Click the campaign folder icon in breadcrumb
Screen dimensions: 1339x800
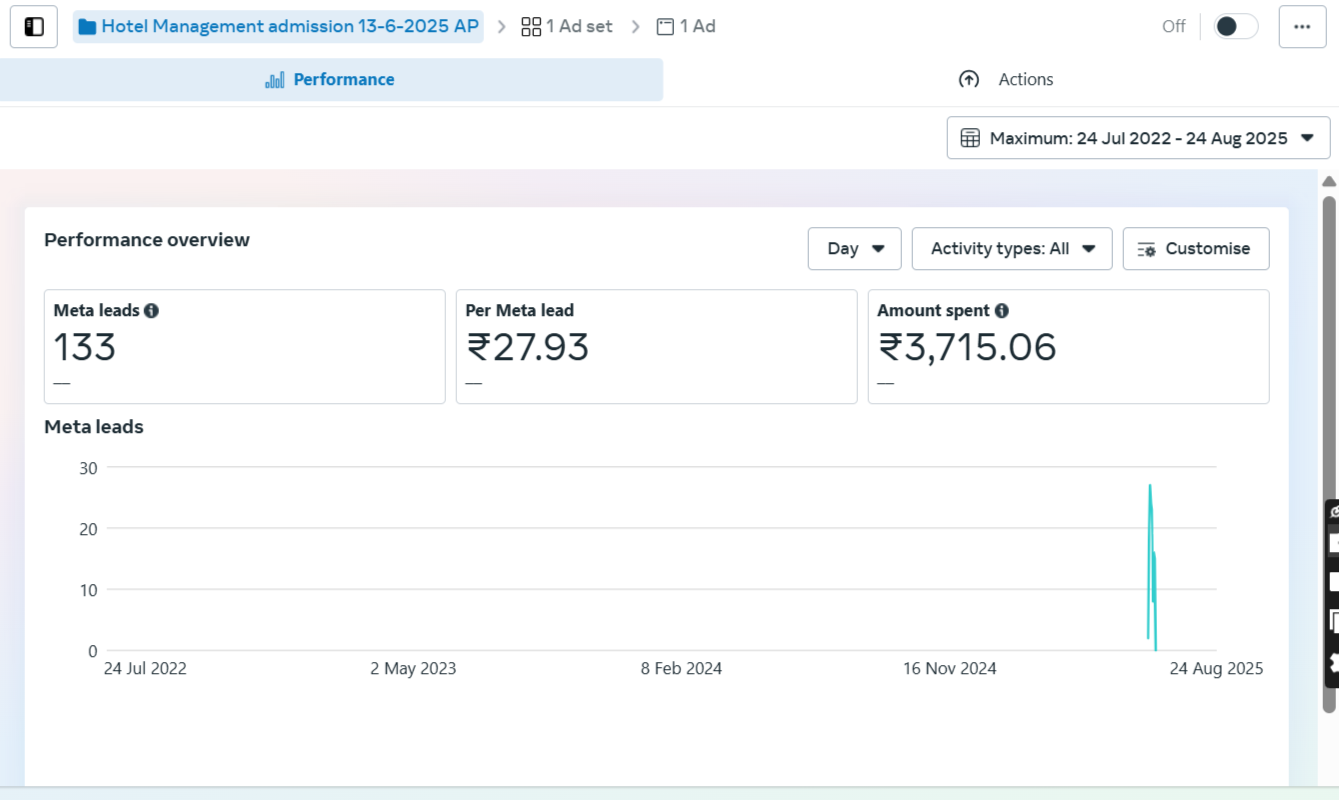[87, 27]
